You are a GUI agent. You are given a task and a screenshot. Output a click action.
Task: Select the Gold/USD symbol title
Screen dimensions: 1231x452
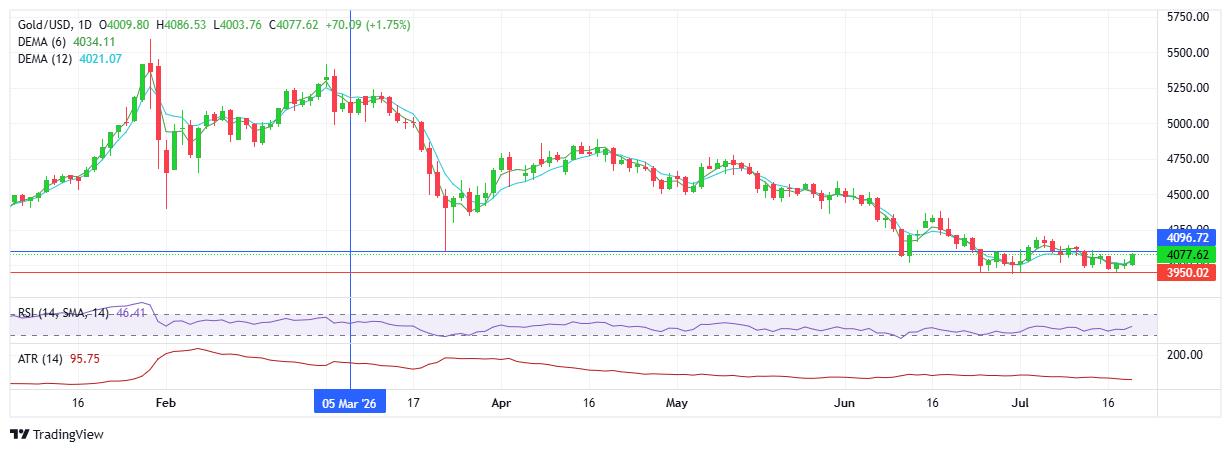[45, 24]
